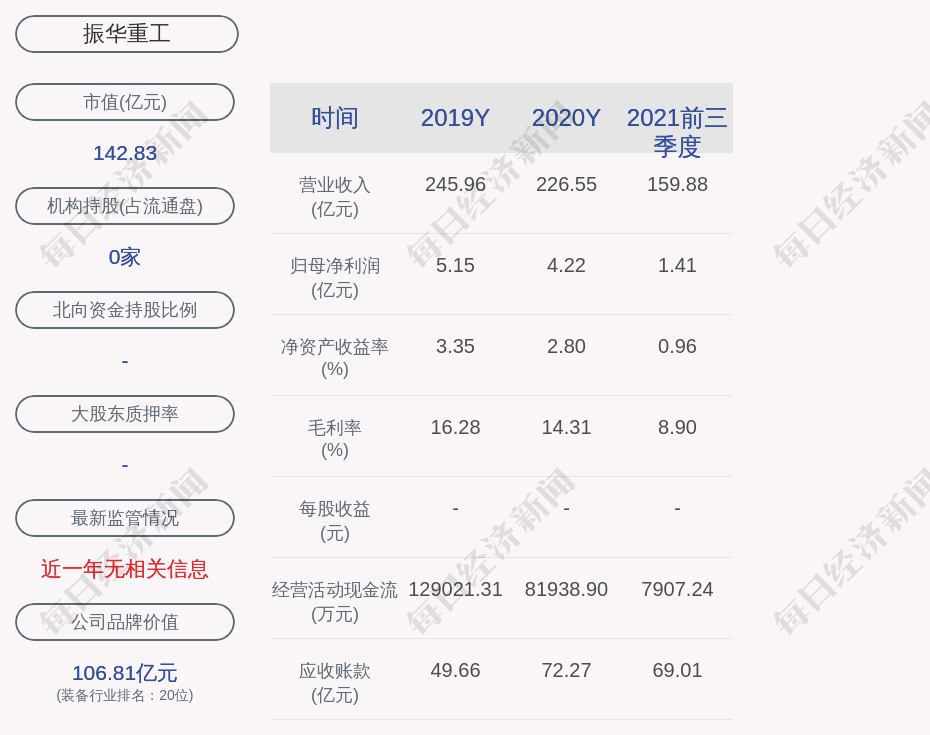930x735 pixels.
Task: Click the 振华重工 company name pill
Action: (x=127, y=34)
